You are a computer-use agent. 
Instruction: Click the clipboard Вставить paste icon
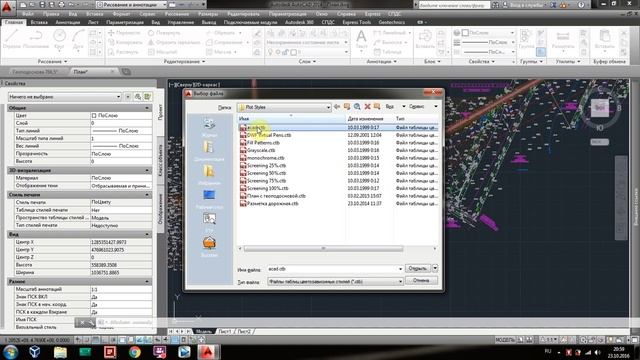coord(604,40)
